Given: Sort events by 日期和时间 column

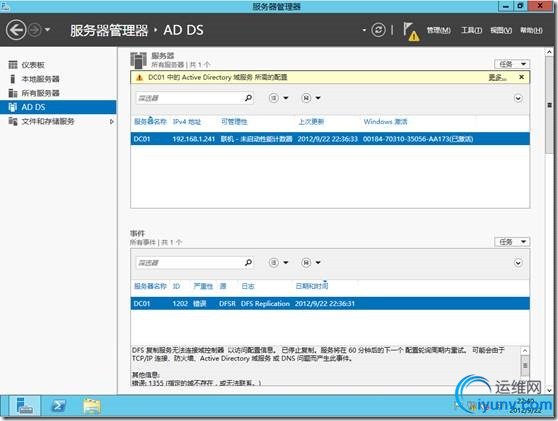Looking at the screenshot, I should pos(312,286).
